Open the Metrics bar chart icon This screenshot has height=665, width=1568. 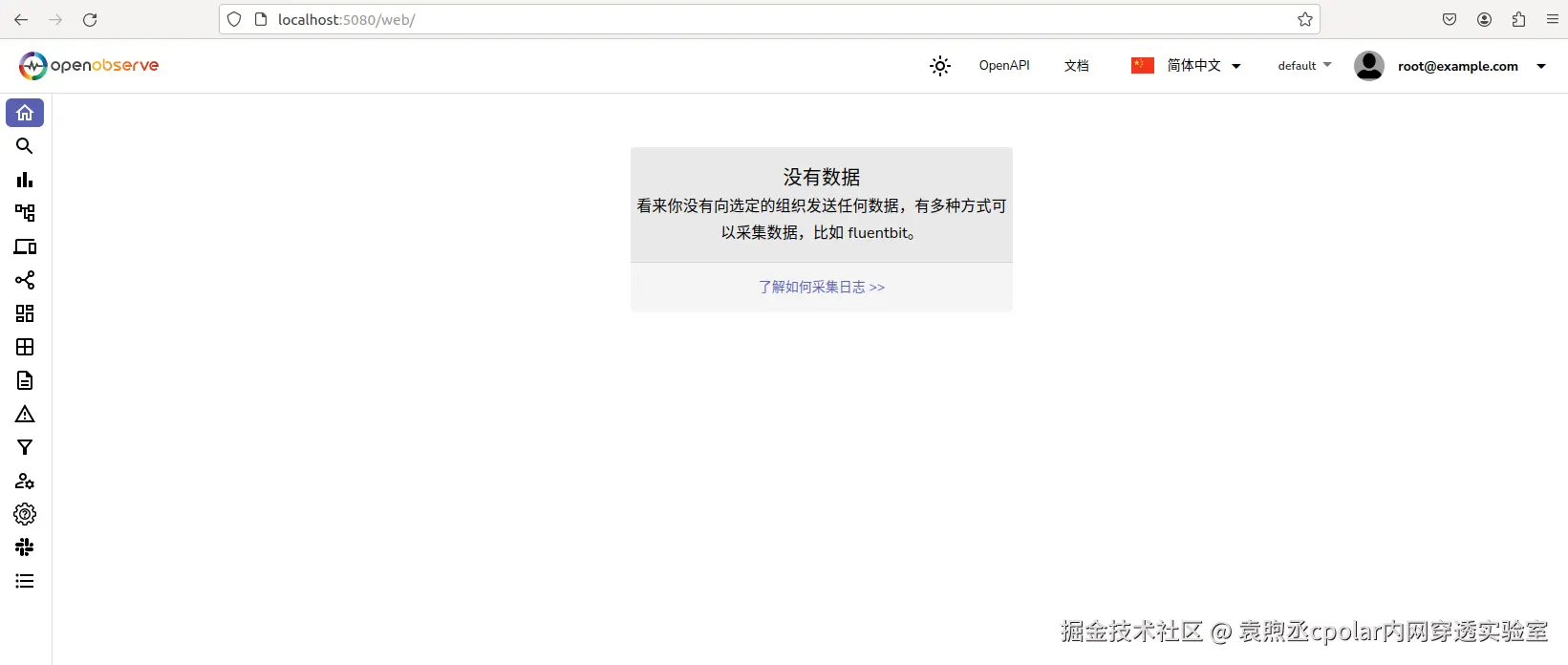pyautogui.click(x=25, y=180)
